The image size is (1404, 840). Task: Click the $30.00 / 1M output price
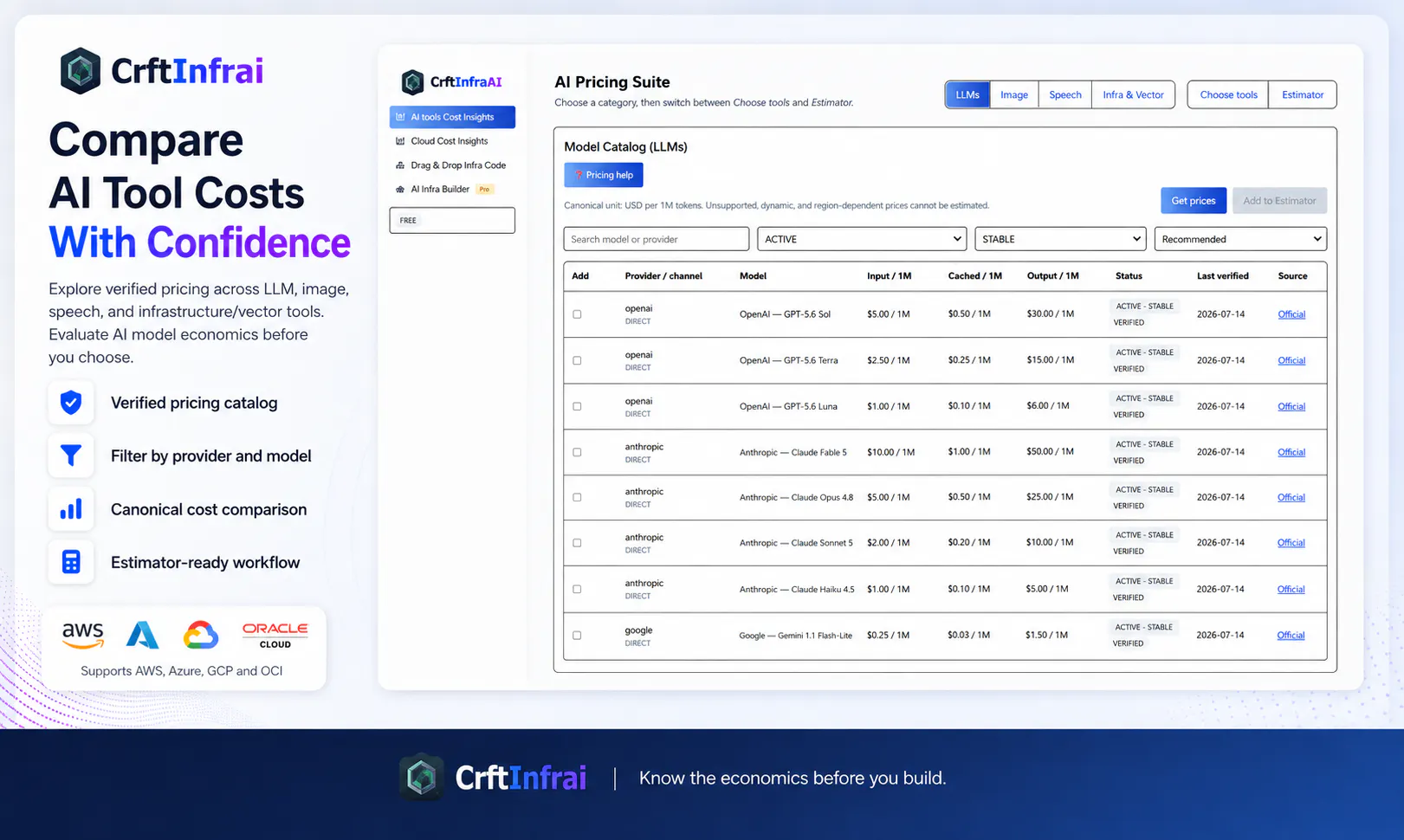1051,314
